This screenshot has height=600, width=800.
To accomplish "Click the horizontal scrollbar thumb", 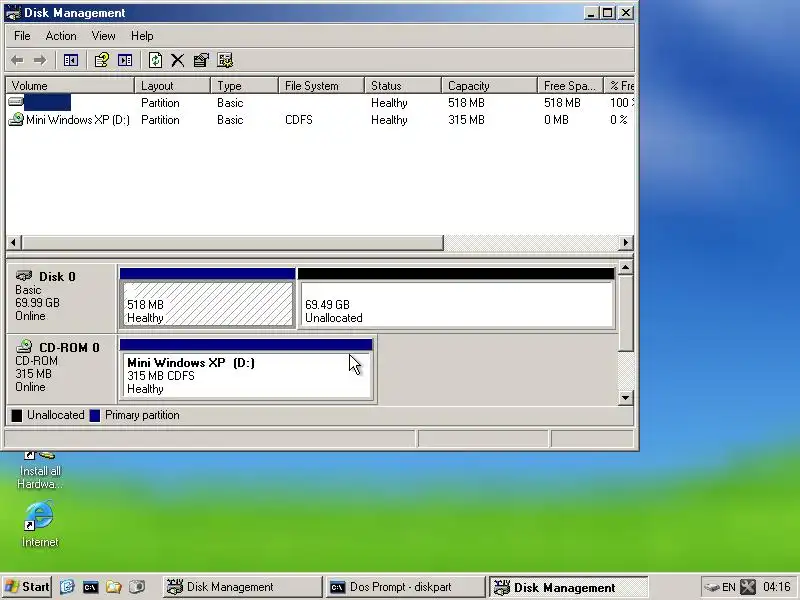I will pyautogui.click(x=233, y=242).
